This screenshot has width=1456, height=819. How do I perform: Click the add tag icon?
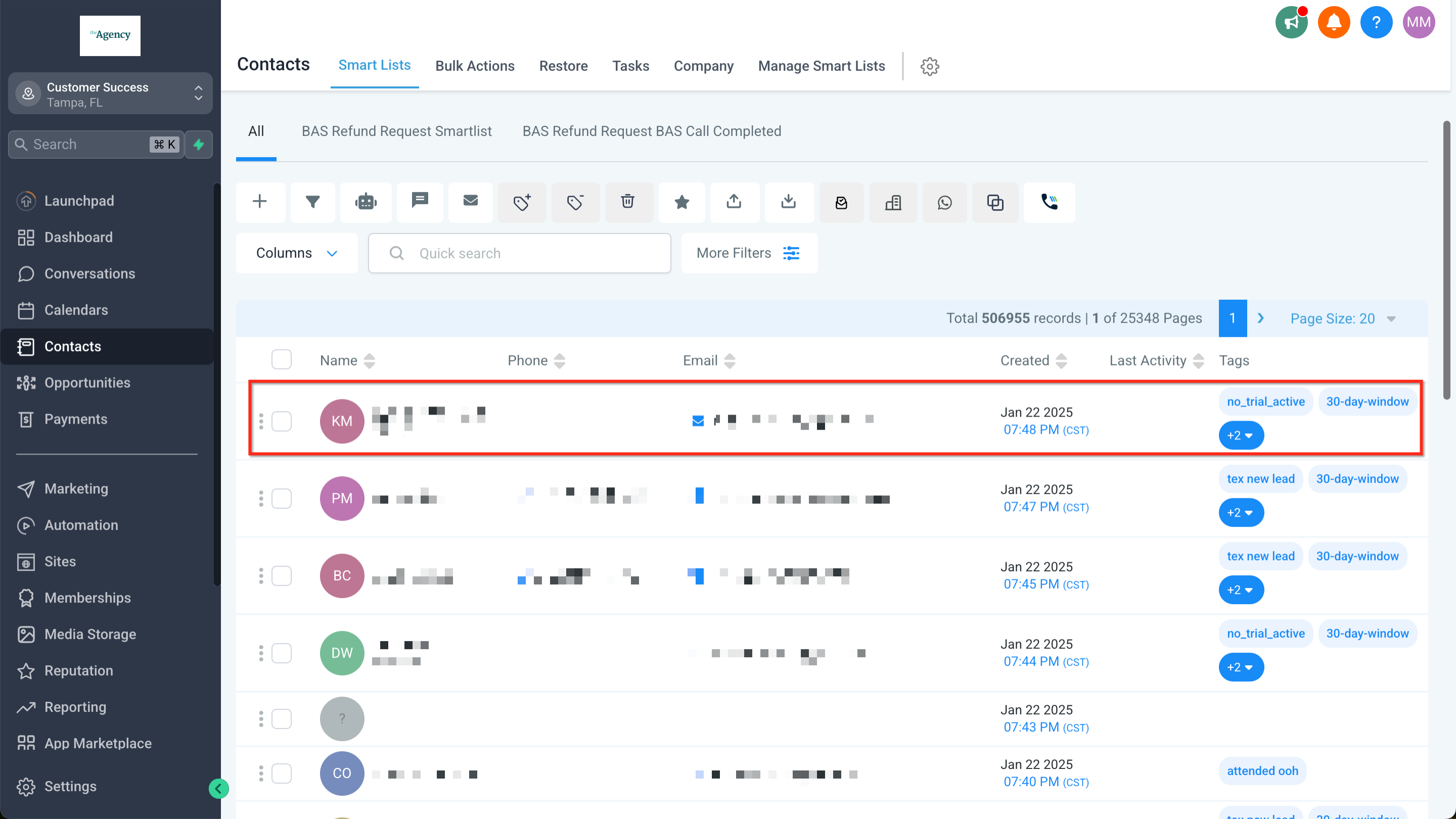pyautogui.click(x=522, y=202)
